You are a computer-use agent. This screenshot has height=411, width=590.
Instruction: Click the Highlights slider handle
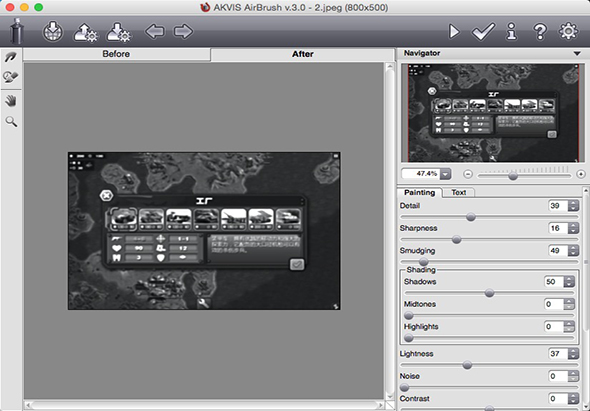(409, 338)
